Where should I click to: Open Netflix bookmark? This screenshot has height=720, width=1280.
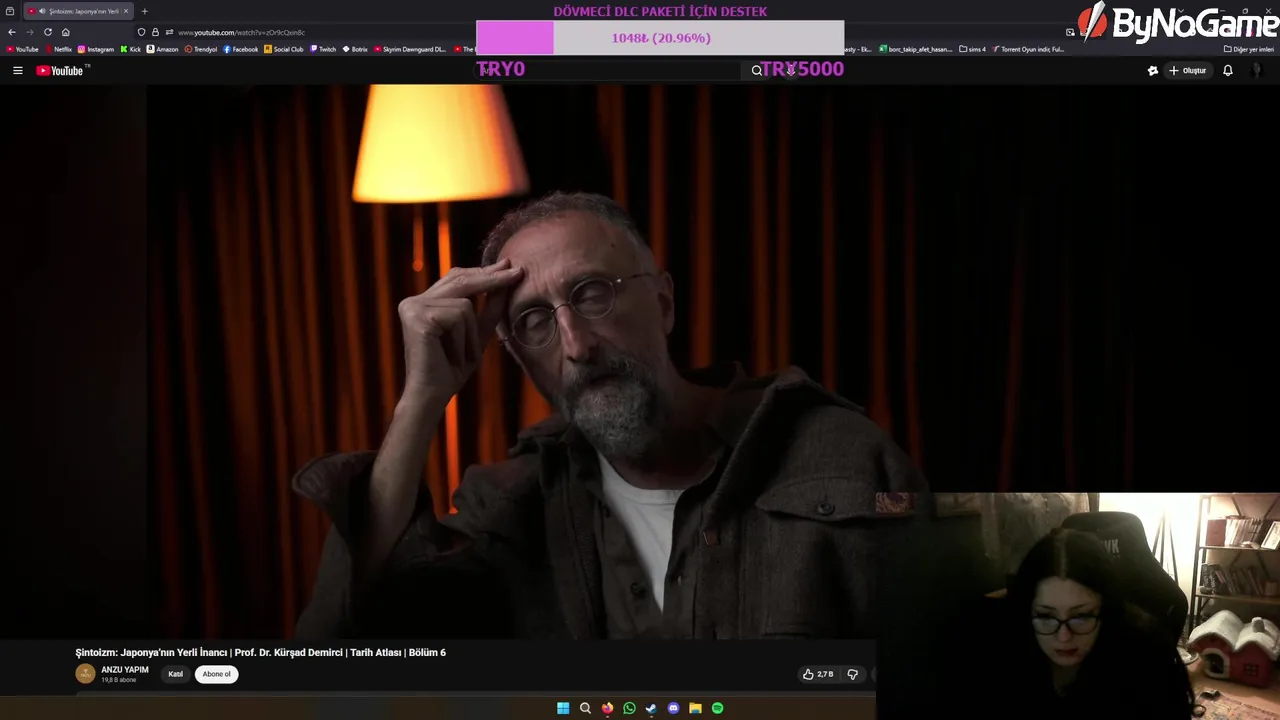click(58, 49)
